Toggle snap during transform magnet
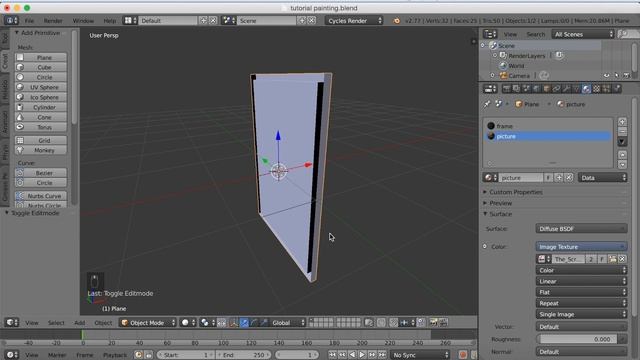The image size is (640, 360). [393, 323]
